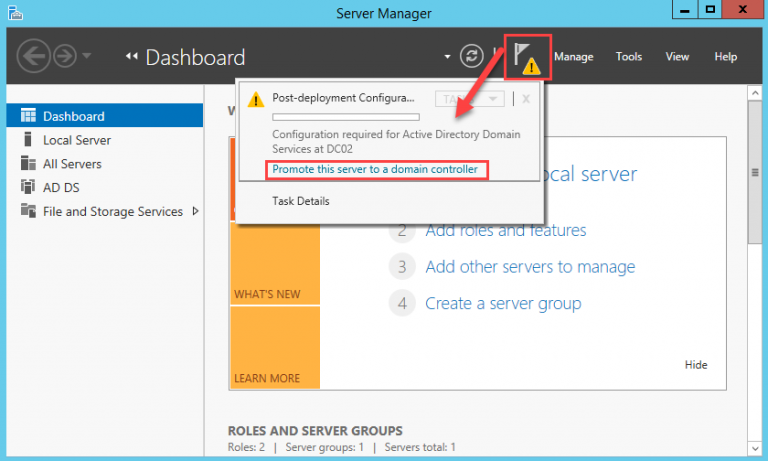
Task: Open the navigation history dropdown arrow
Action: (88, 56)
